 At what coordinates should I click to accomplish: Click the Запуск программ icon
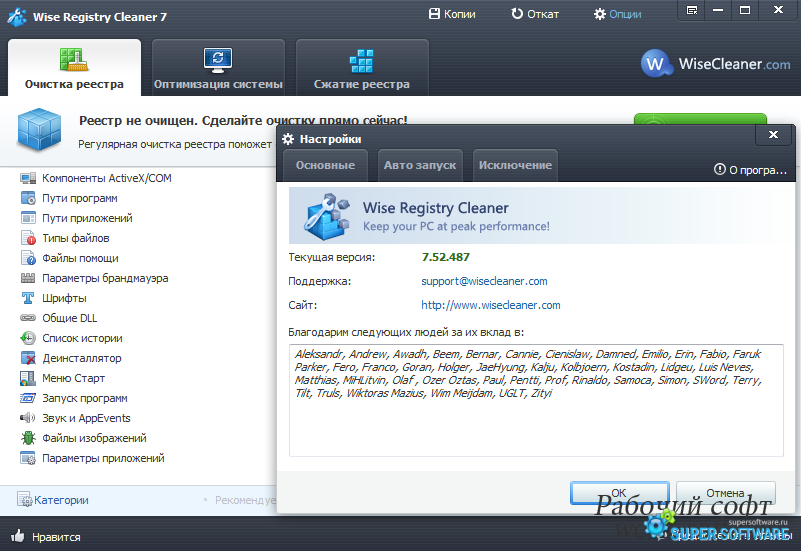[28, 398]
